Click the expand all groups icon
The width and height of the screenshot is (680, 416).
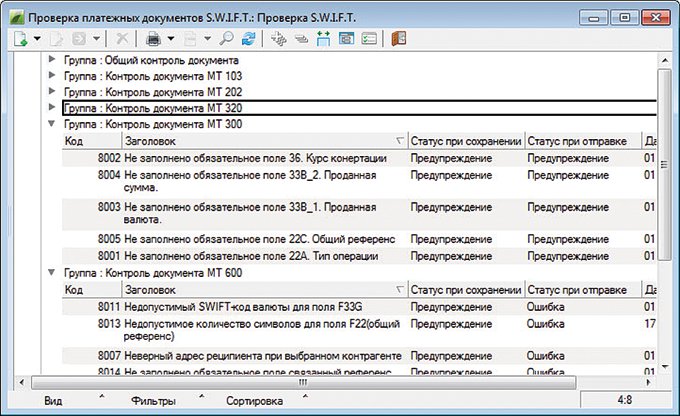[x=279, y=39]
